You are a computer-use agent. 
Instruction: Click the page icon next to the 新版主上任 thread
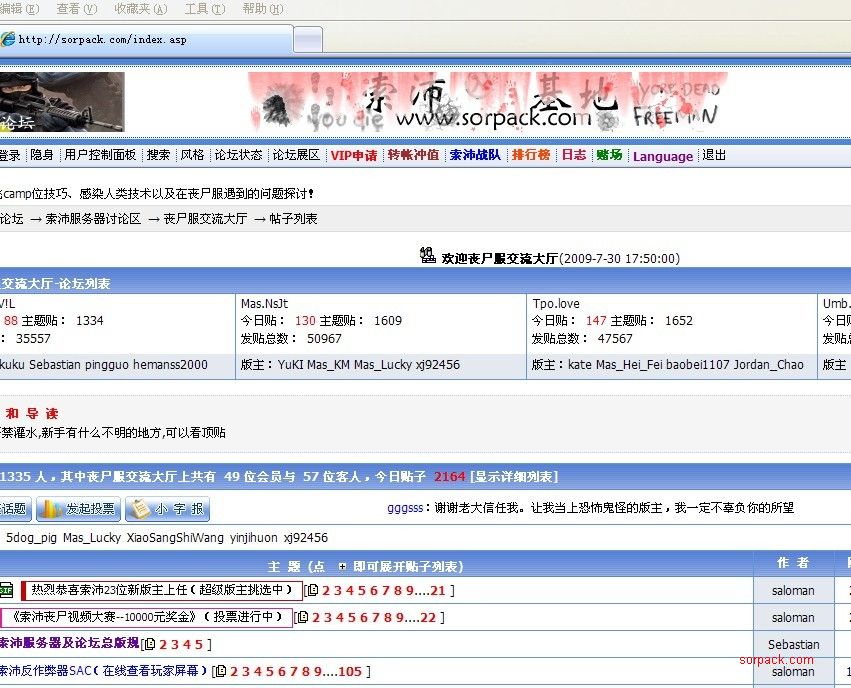(312, 590)
